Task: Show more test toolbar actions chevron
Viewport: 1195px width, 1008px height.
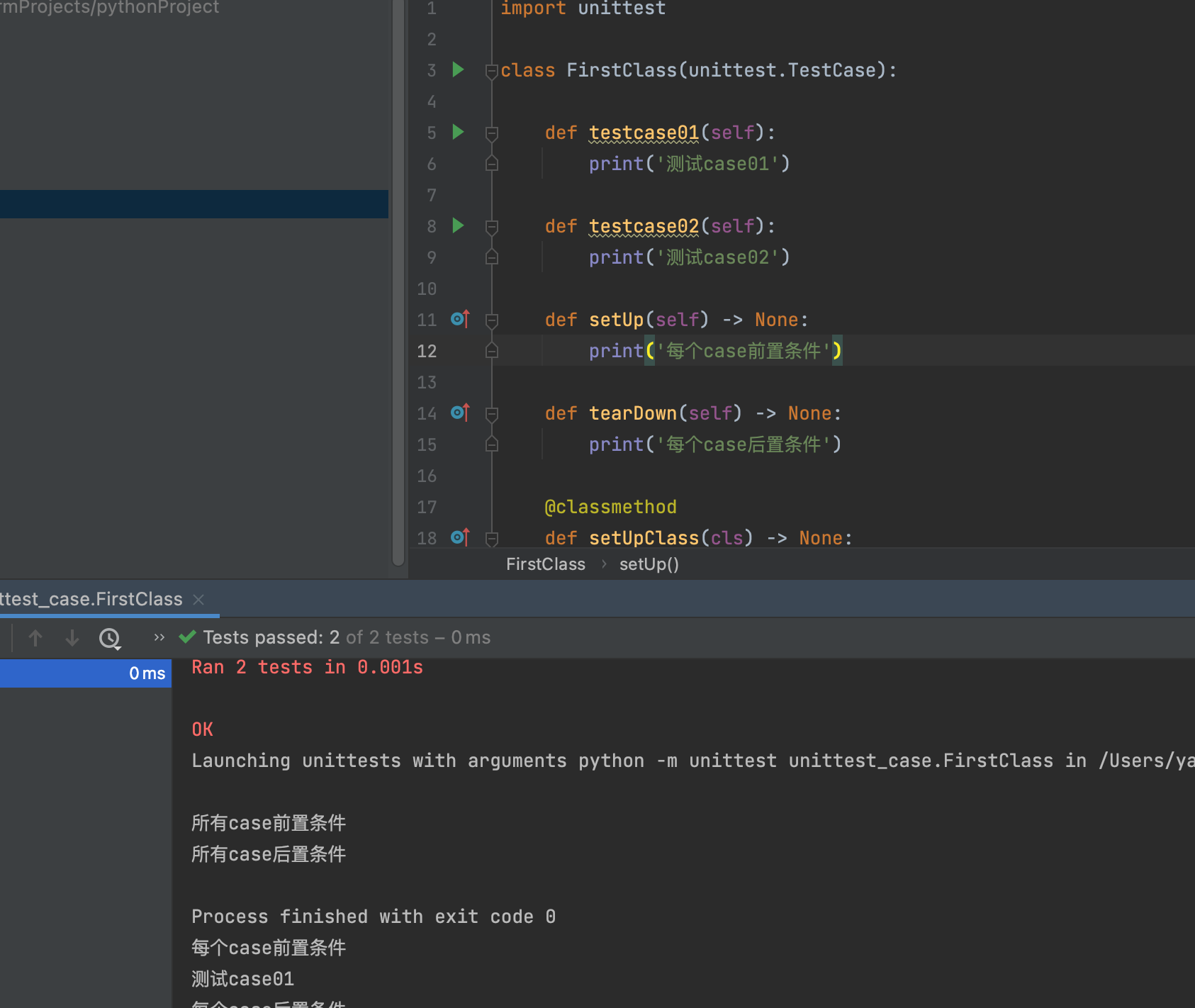Action: point(159,637)
